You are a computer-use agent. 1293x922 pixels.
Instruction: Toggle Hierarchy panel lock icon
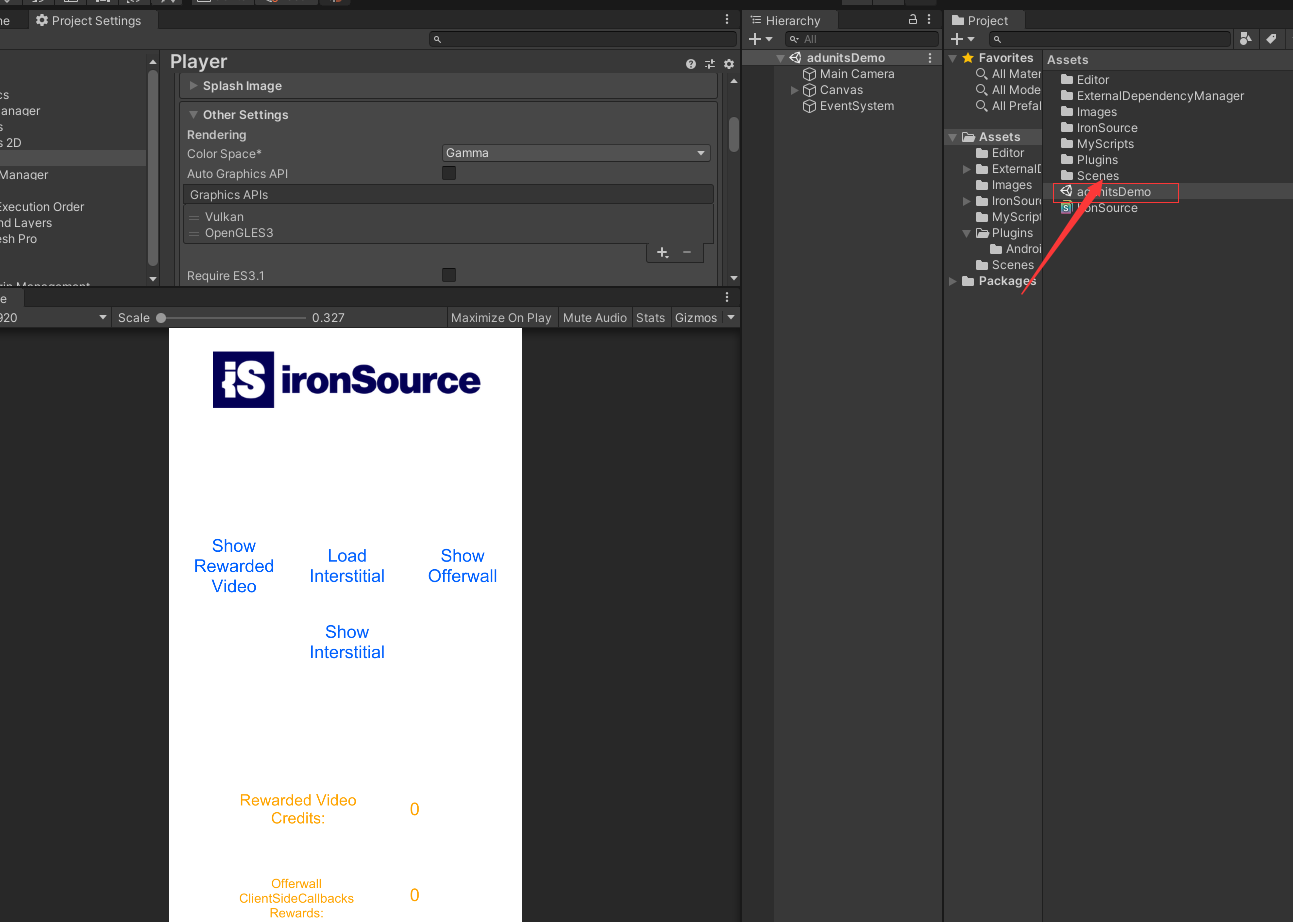pos(912,20)
